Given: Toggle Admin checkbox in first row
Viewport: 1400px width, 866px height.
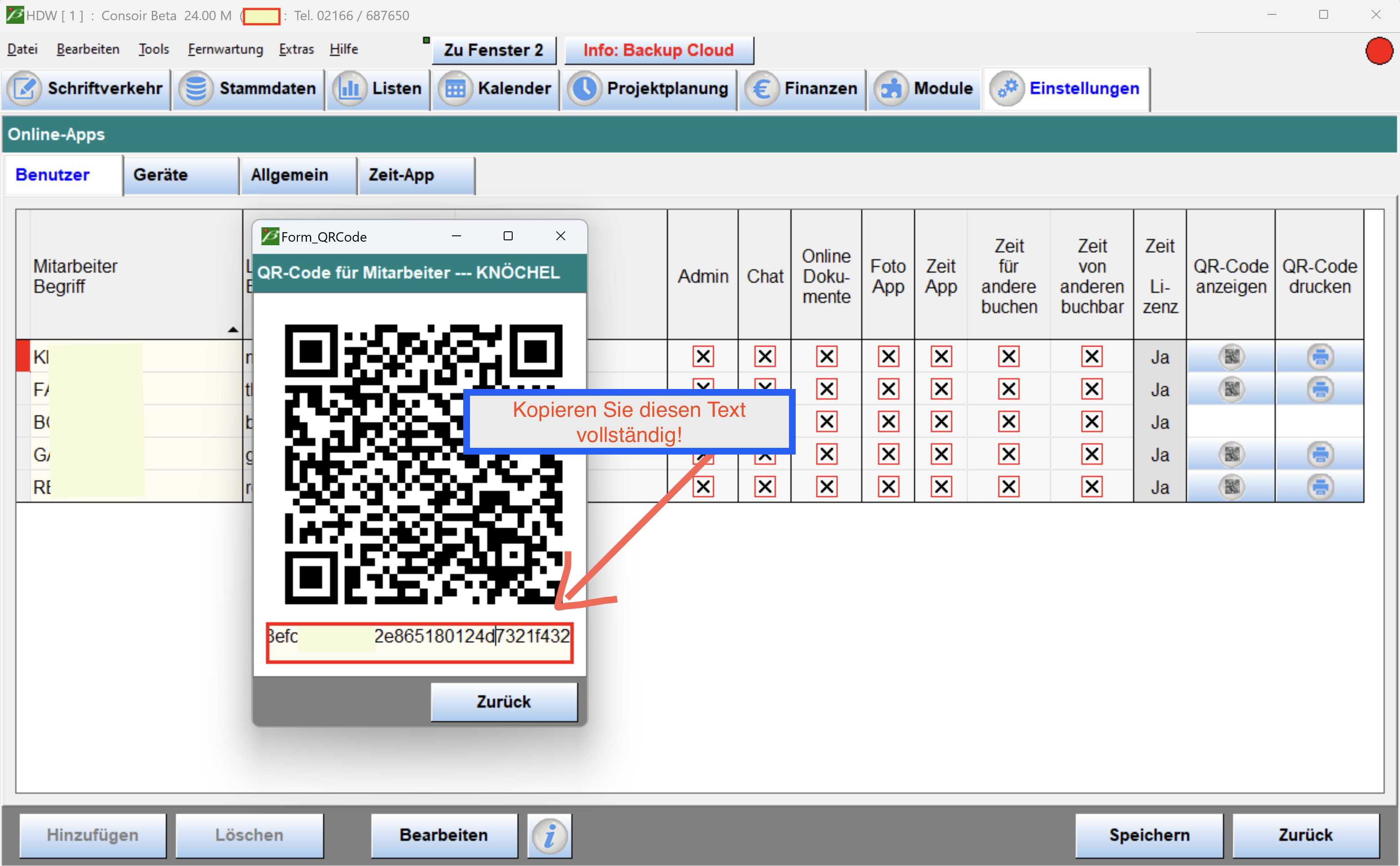Looking at the screenshot, I should pyautogui.click(x=703, y=356).
